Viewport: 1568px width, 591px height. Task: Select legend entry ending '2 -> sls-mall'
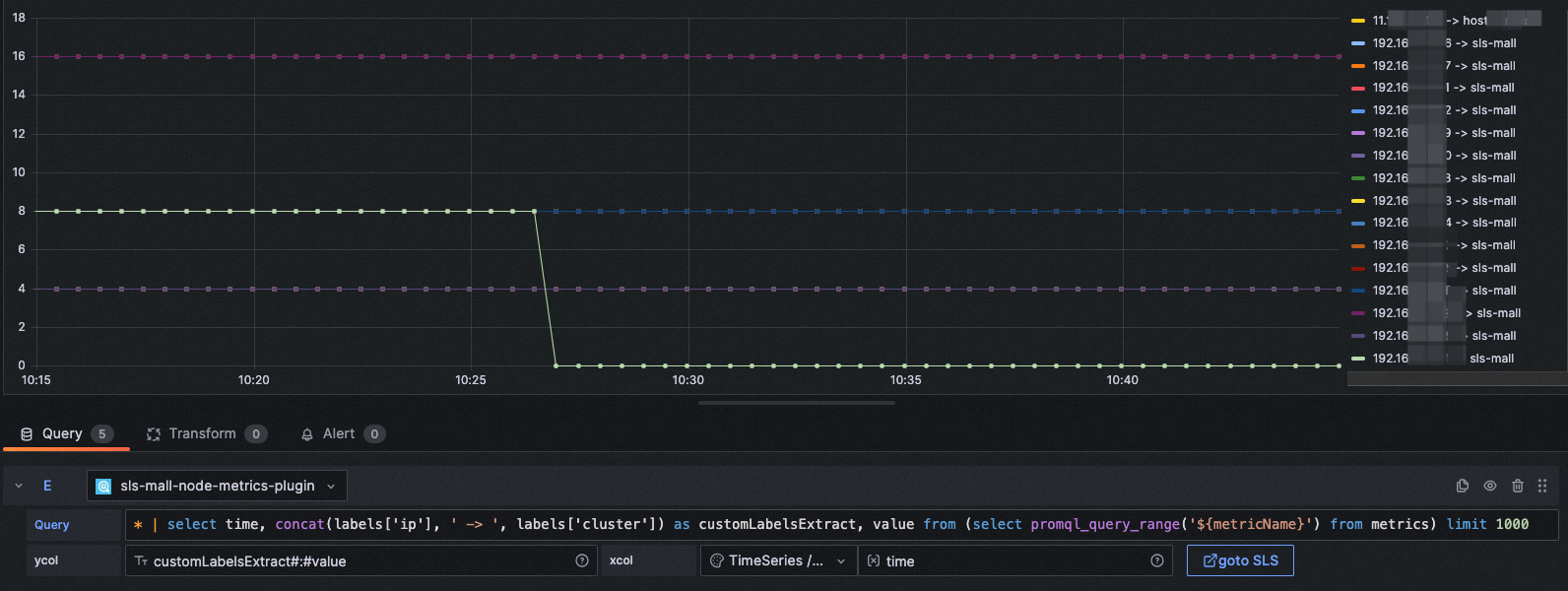pyautogui.click(x=1444, y=110)
